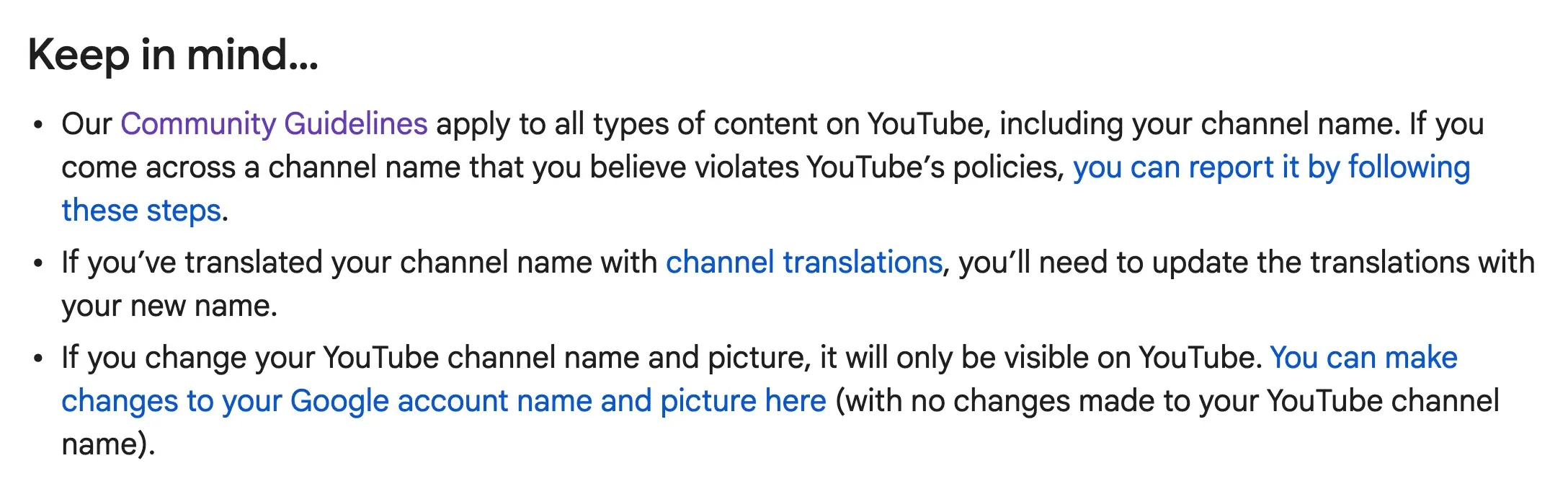The height and width of the screenshot is (484, 1568).
Task: Click the bullet before "Our Community Guidelines"
Action: point(38,125)
